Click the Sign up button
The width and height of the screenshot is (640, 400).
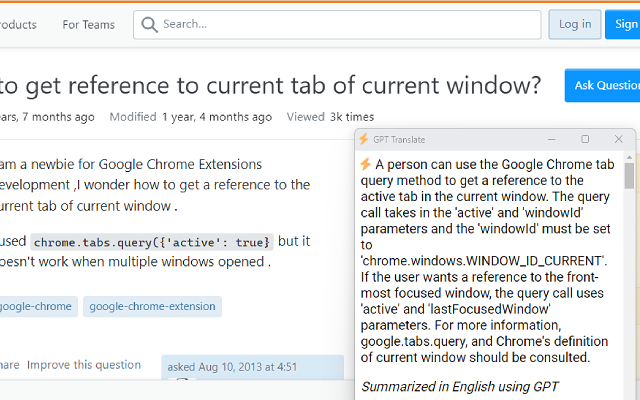623,24
